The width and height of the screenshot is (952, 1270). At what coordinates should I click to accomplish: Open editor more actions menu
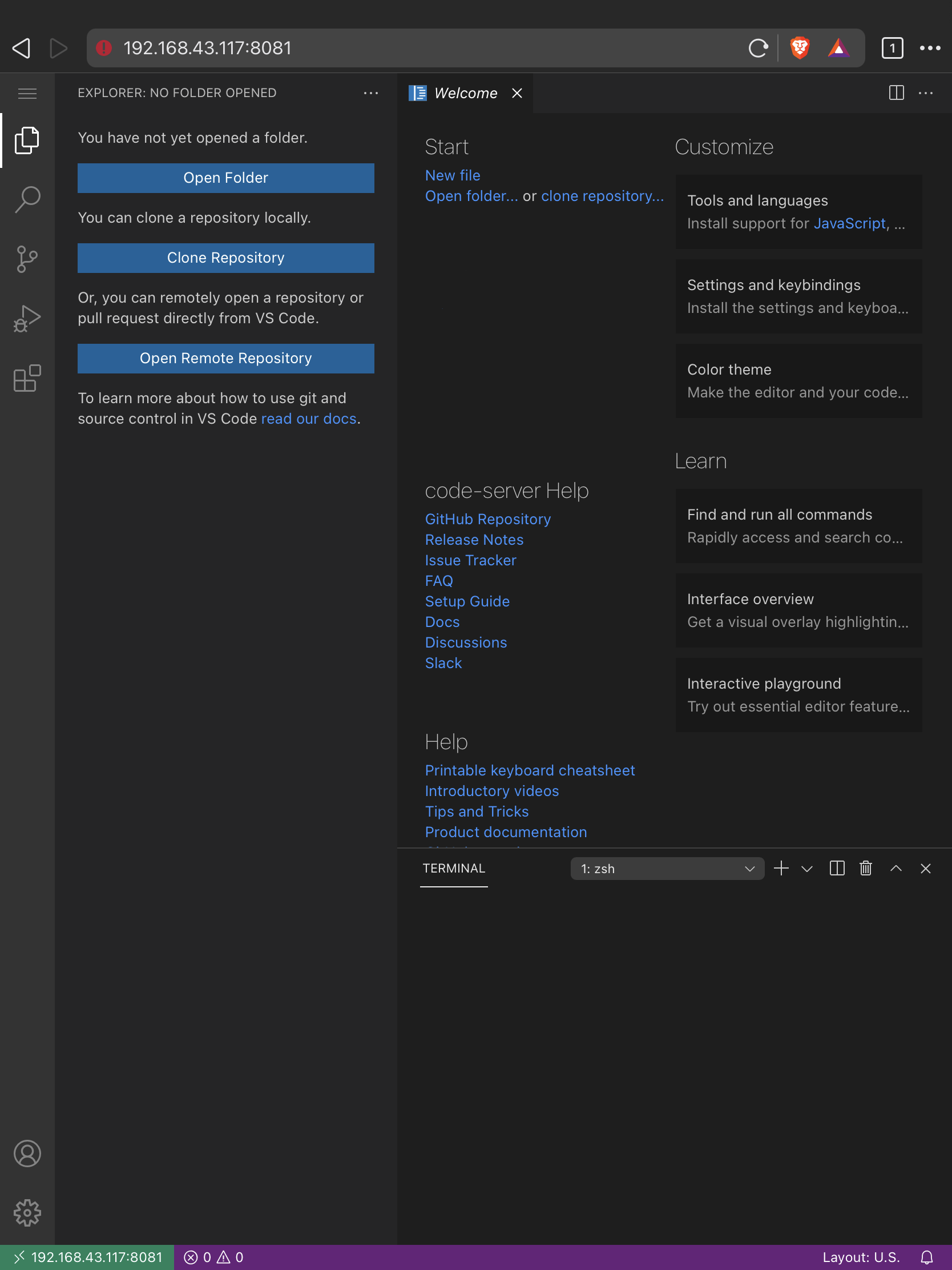coord(926,93)
